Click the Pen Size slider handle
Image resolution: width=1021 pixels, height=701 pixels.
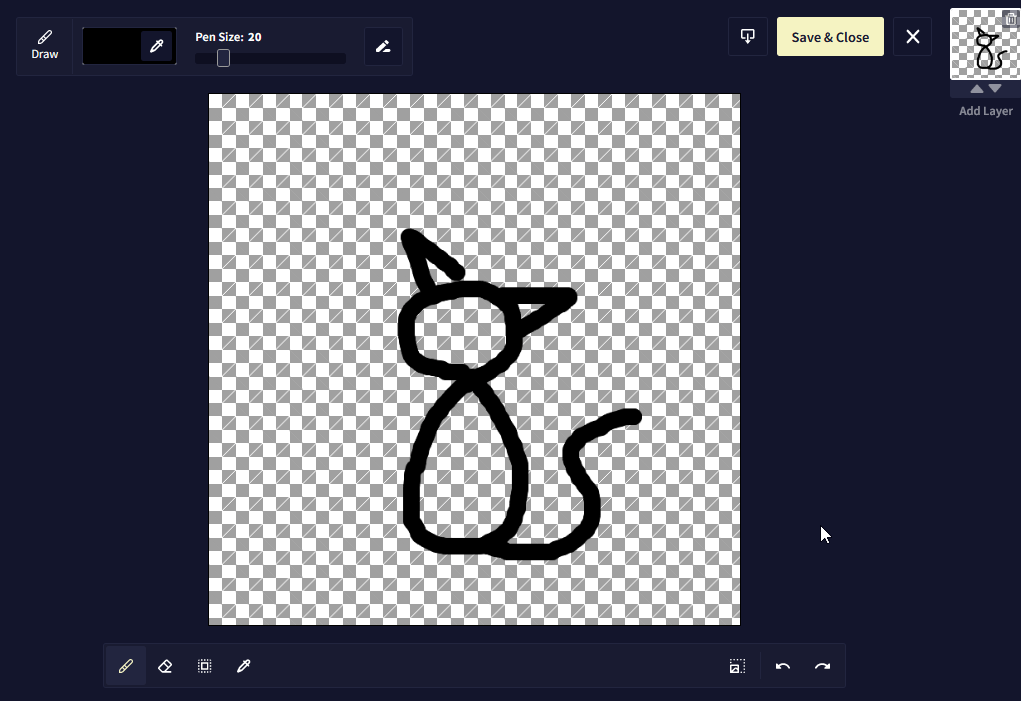click(223, 59)
